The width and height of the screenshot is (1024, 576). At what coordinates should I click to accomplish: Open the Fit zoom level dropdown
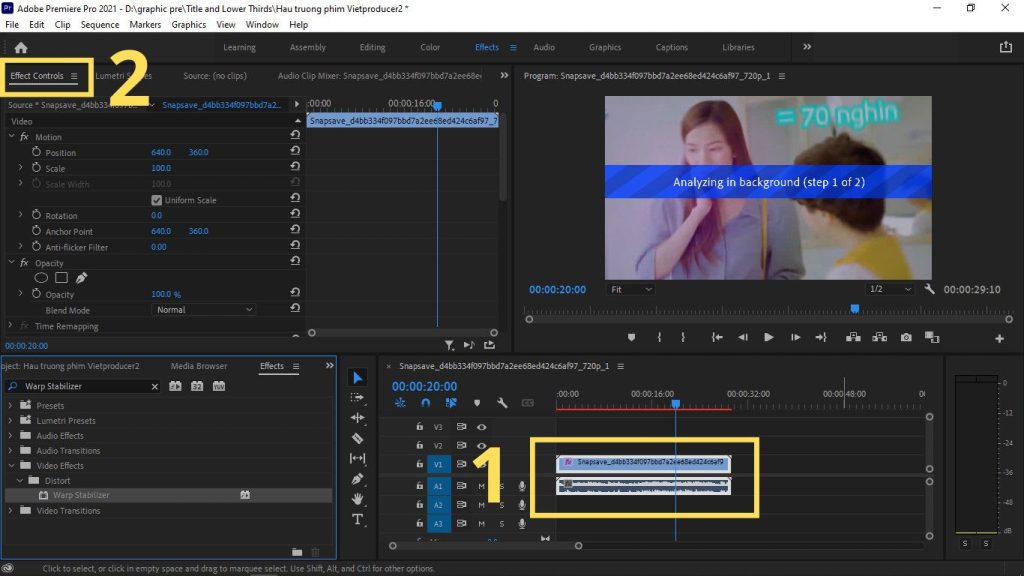(x=630, y=289)
